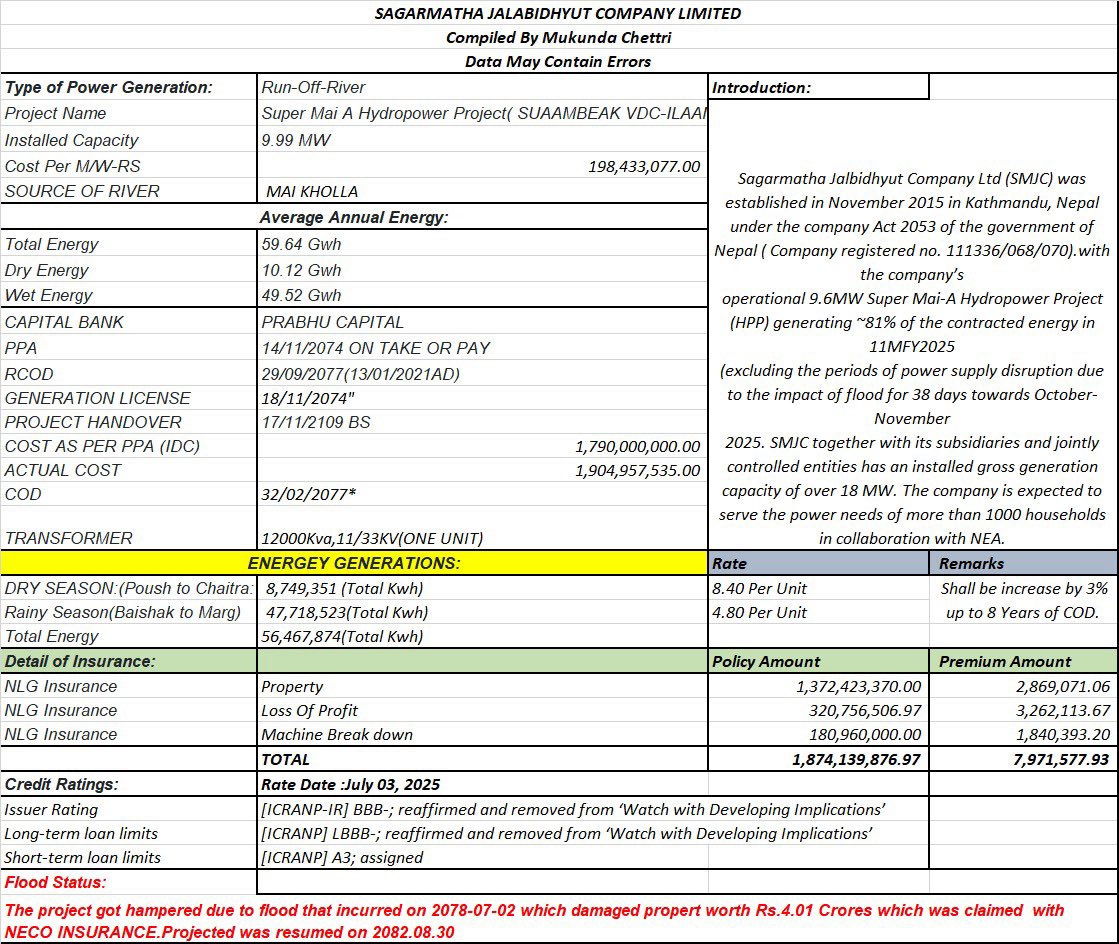Image resolution: width=1119 pixels, height=944 pixels.
Task: Click the Super Mai A Hydropower Project cell
Action: point(484,113)
